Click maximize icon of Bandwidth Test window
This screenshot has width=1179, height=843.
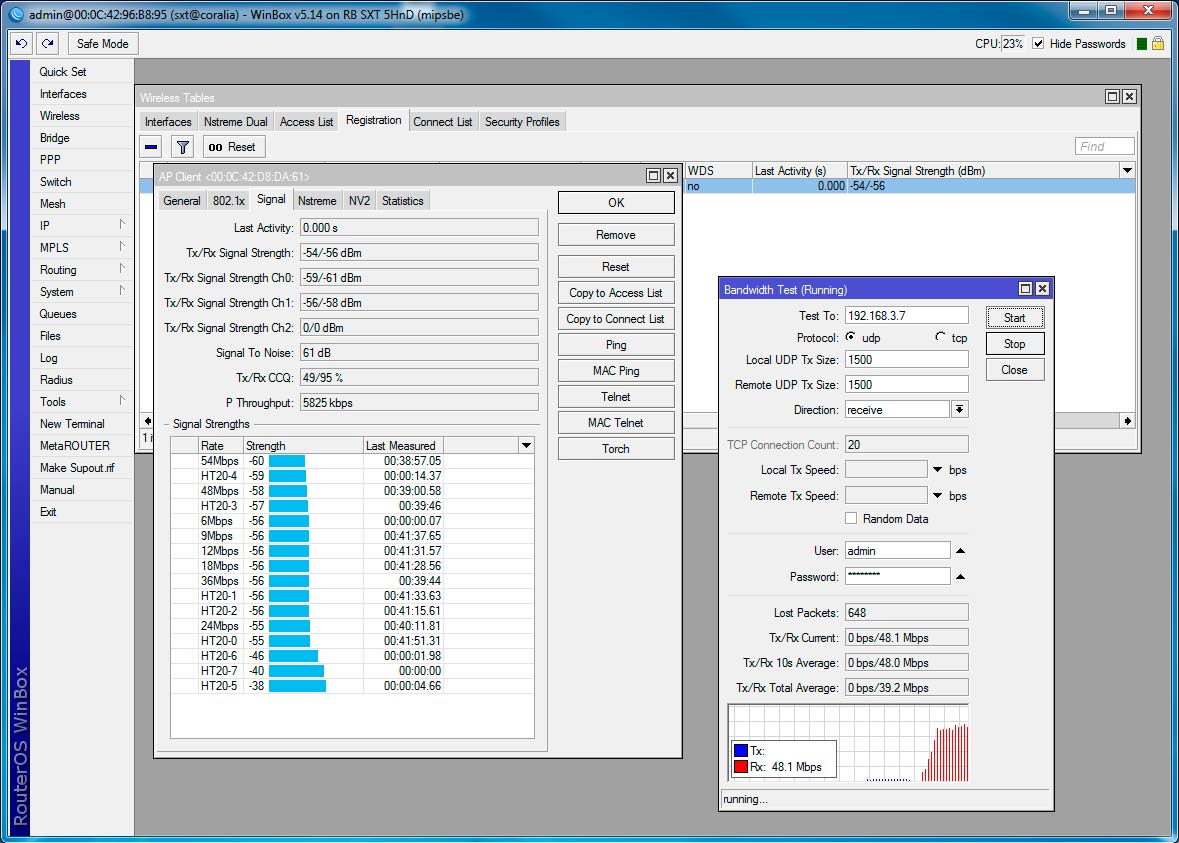(1026, 289)
